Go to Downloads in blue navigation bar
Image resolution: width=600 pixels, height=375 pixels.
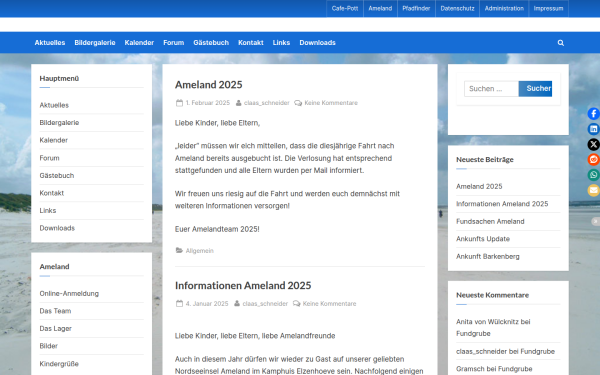pyautogui.click(x=317, y=42)
